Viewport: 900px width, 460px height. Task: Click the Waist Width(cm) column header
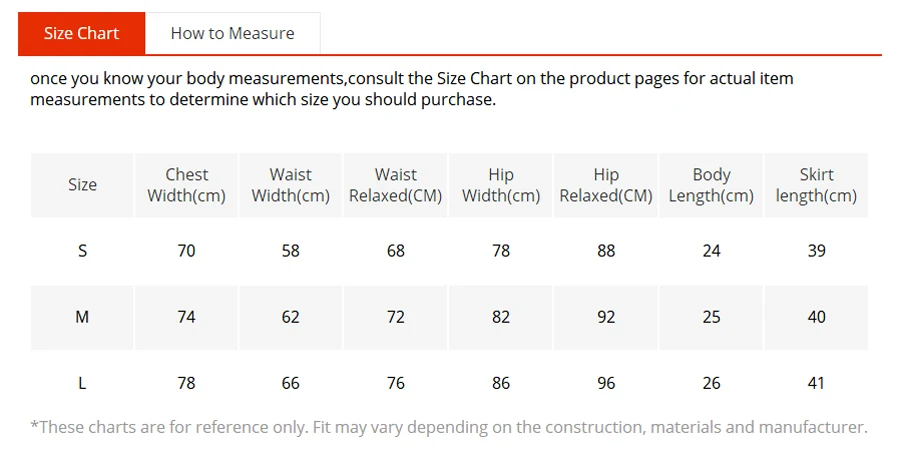click(290, 185)
